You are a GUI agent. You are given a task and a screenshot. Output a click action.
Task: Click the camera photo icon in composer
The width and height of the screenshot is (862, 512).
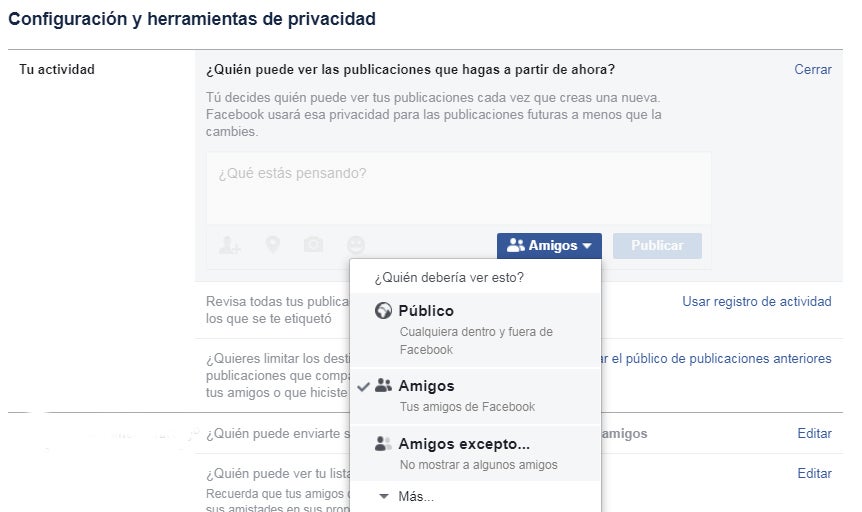point(313,244)
